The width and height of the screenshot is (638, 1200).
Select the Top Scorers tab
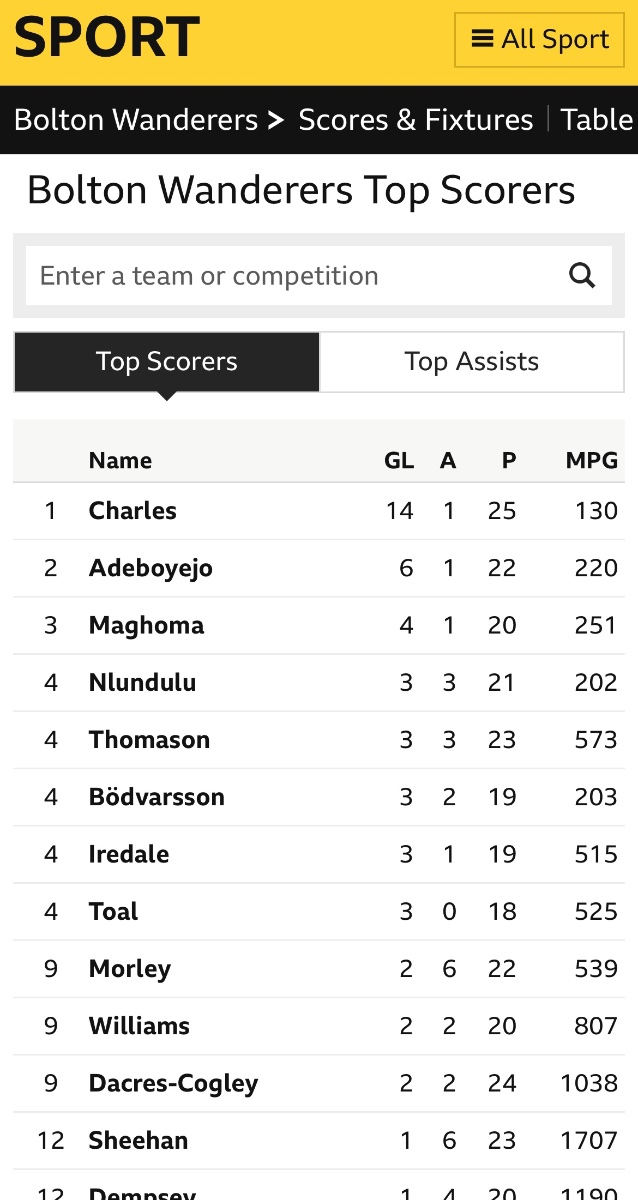tap(167, 362)
